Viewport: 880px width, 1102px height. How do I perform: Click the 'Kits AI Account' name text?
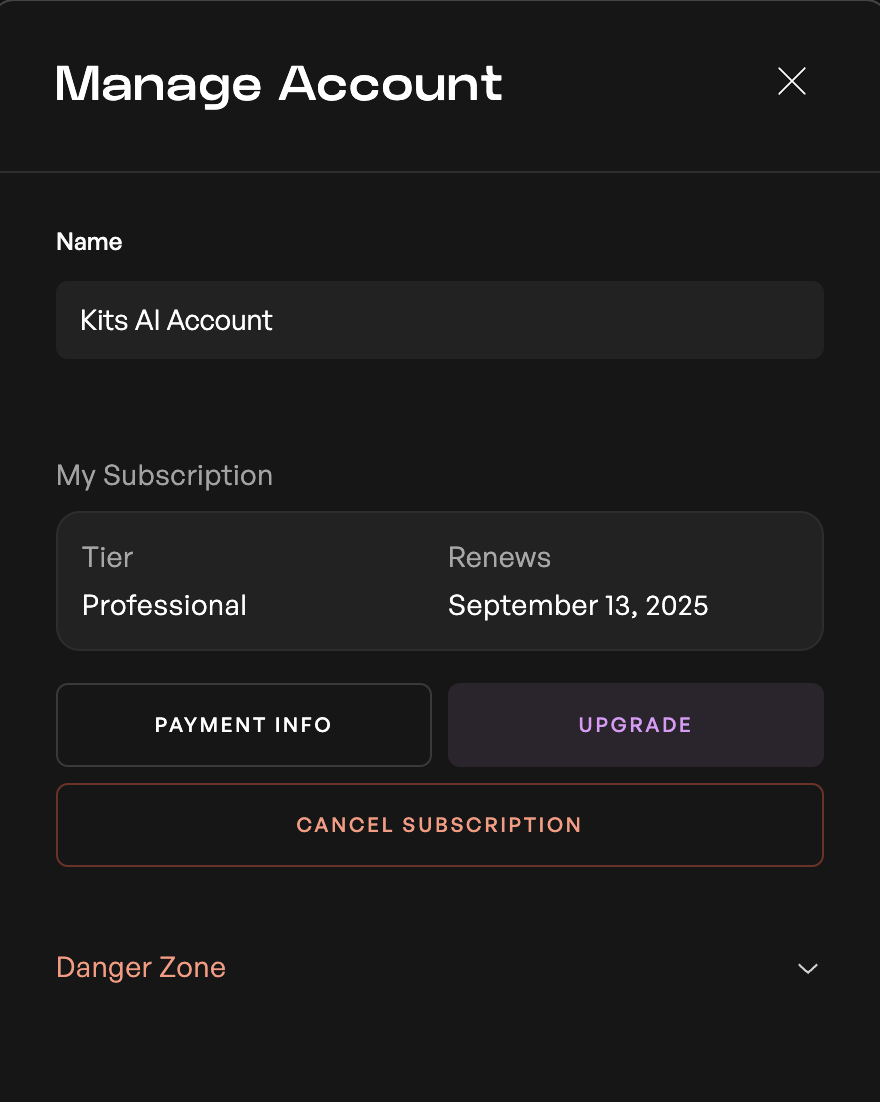click(x=177, y=320)
